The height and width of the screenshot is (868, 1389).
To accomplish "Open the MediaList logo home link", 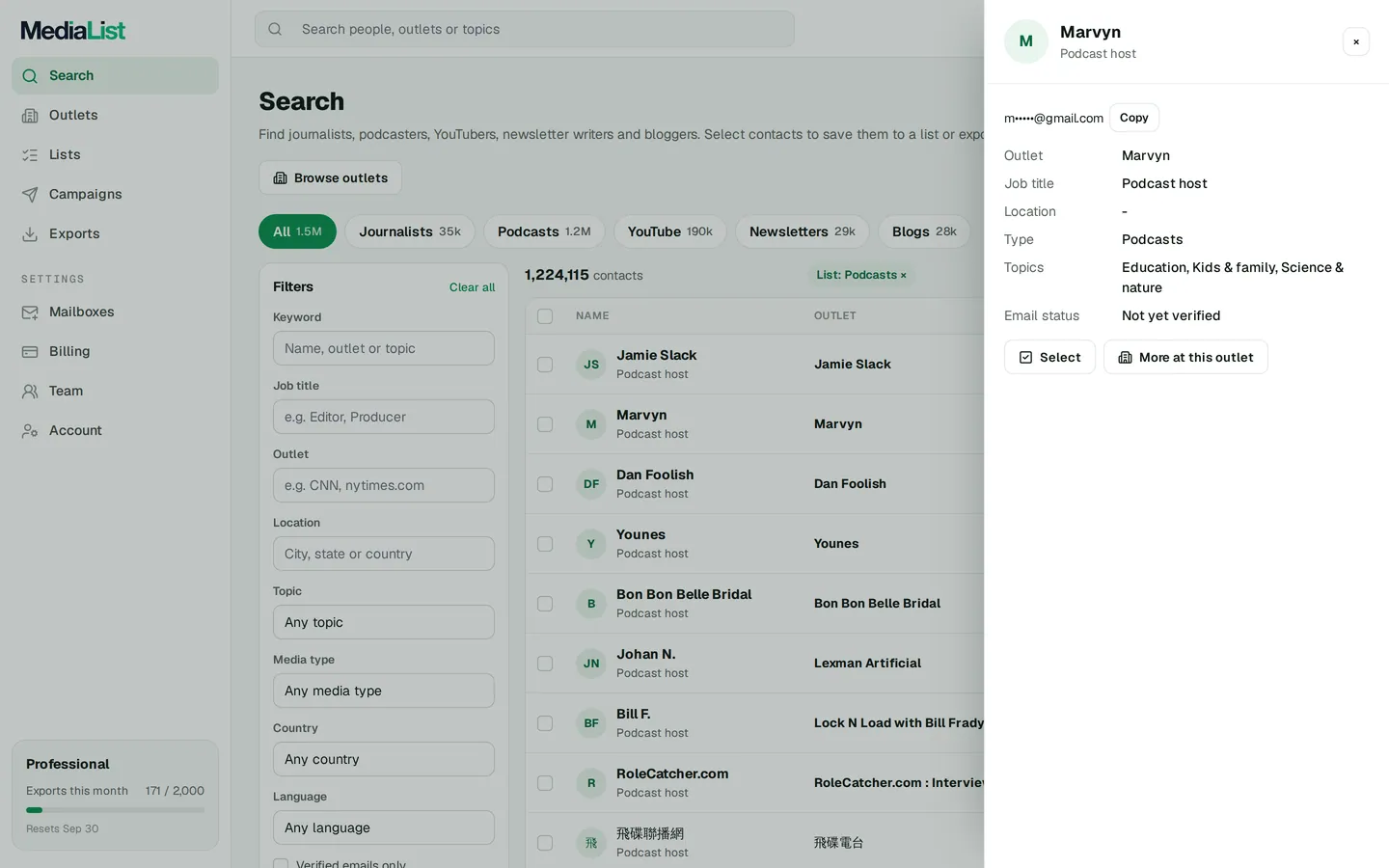I will click(x=73, y=31).
